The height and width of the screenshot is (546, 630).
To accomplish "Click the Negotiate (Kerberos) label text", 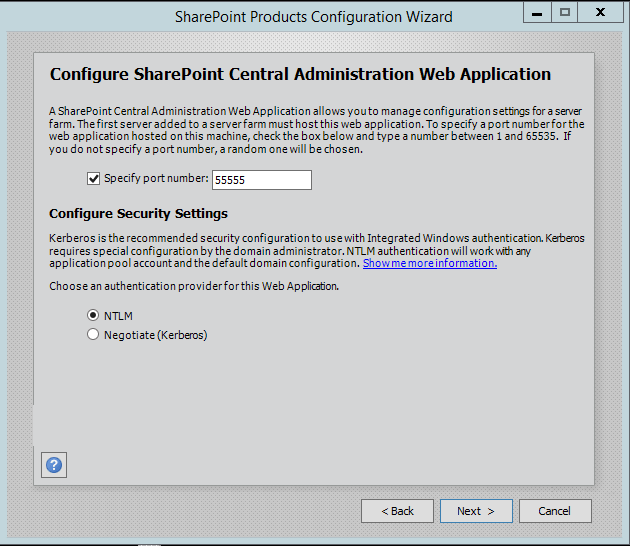I will click(x=155, y=335).
